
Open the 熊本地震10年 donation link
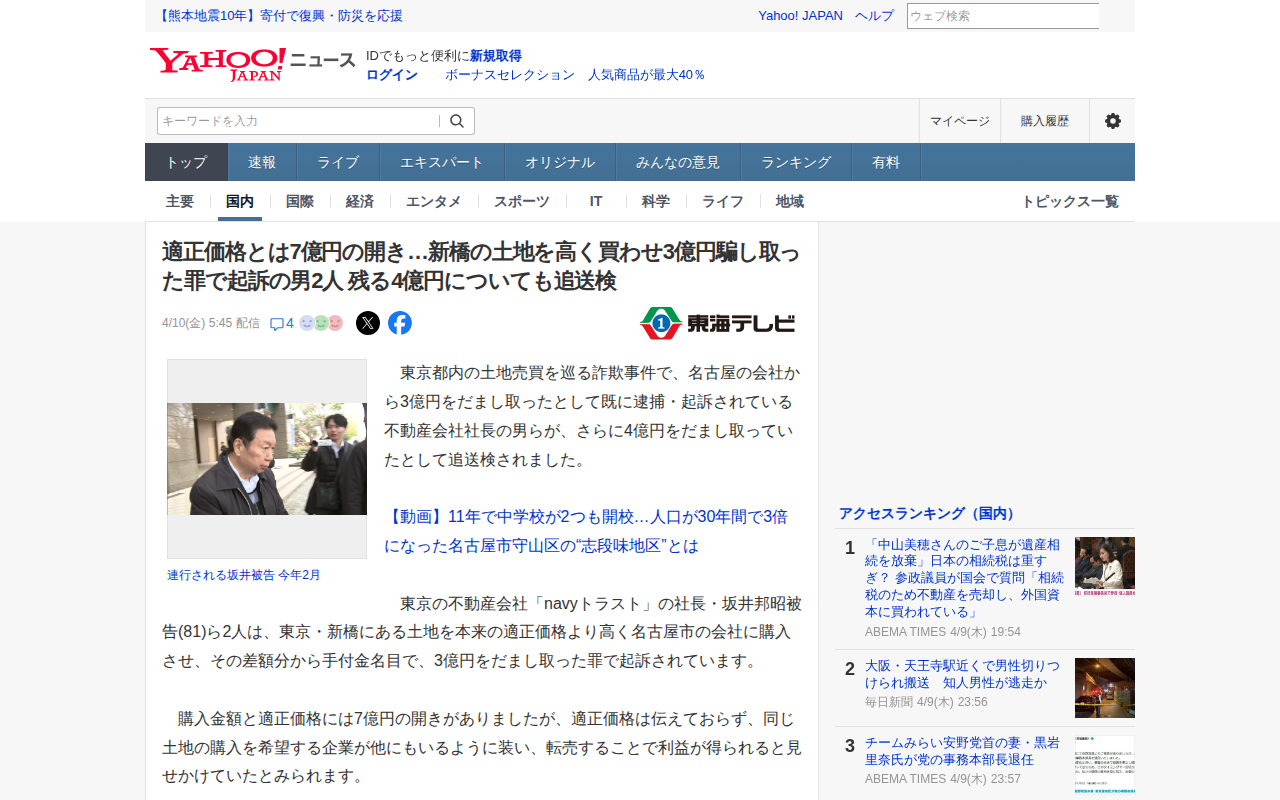coord(280,16)
